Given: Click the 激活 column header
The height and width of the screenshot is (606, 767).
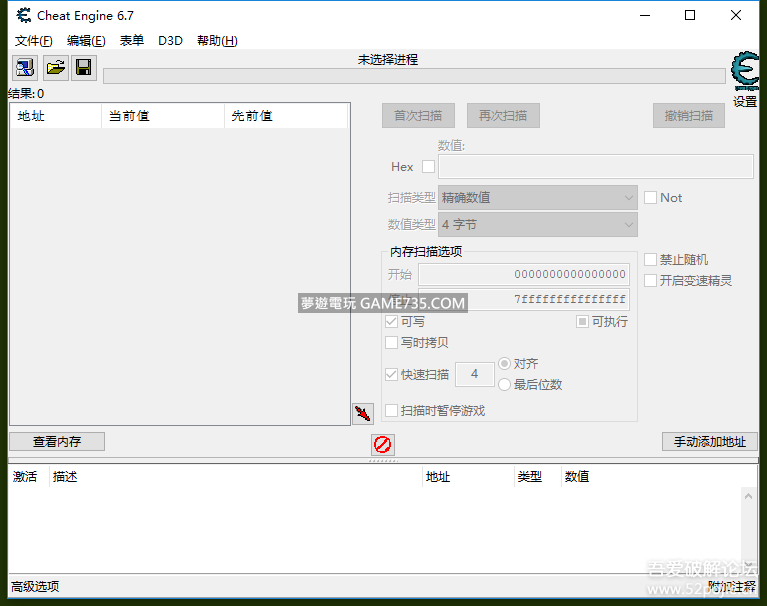Looking at the screenshot, I should (28, 476).
